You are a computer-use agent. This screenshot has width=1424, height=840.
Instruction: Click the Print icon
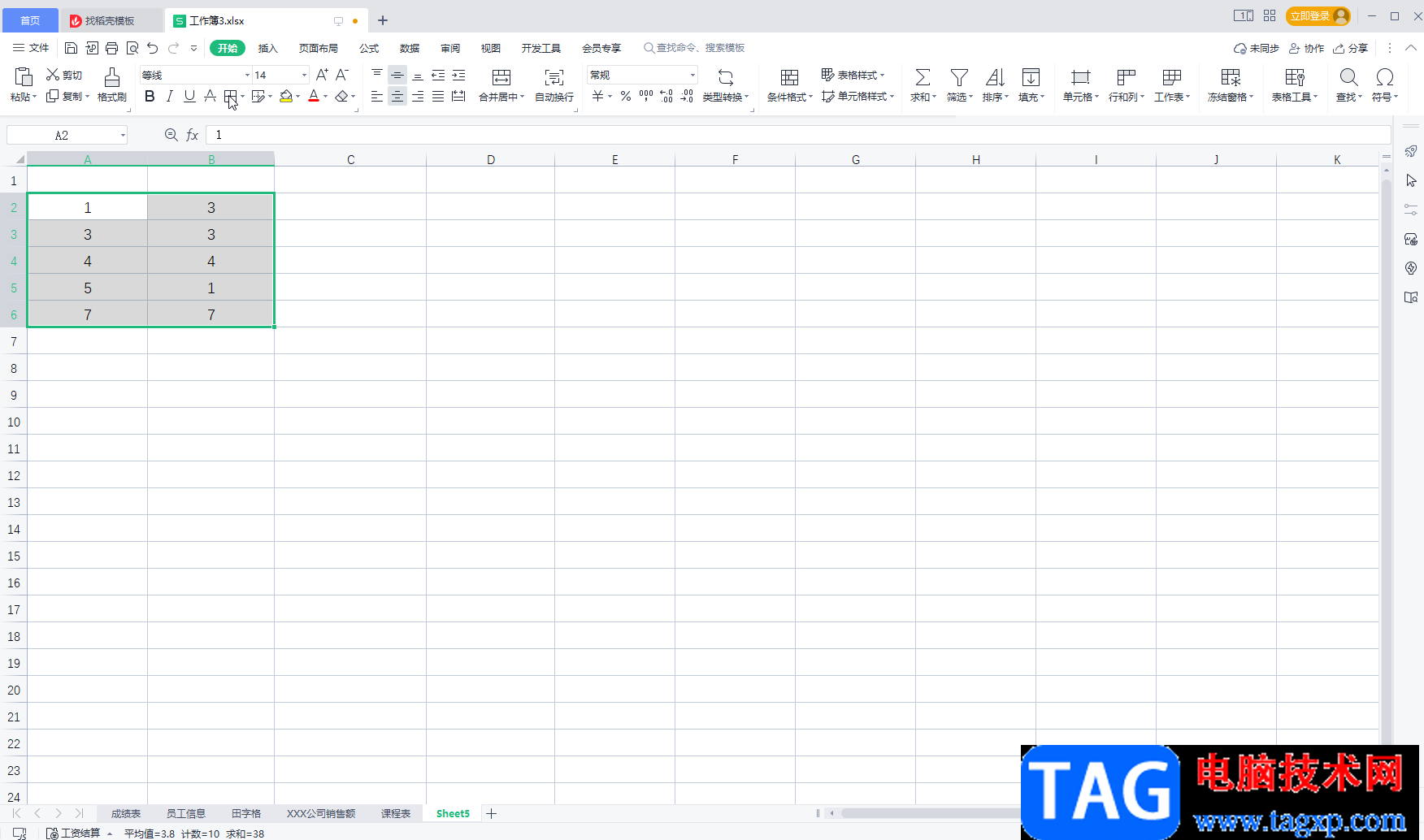tap(112, 48)
